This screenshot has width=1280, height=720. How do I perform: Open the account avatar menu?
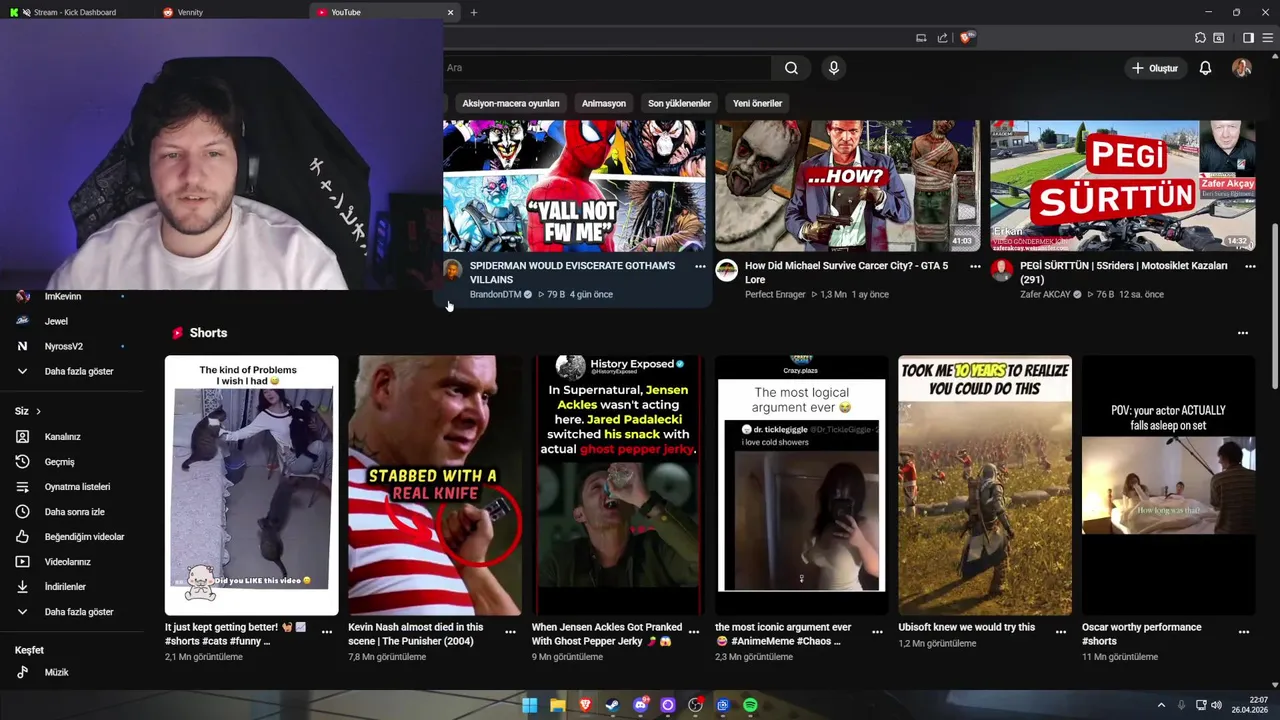pos(1242,68)
